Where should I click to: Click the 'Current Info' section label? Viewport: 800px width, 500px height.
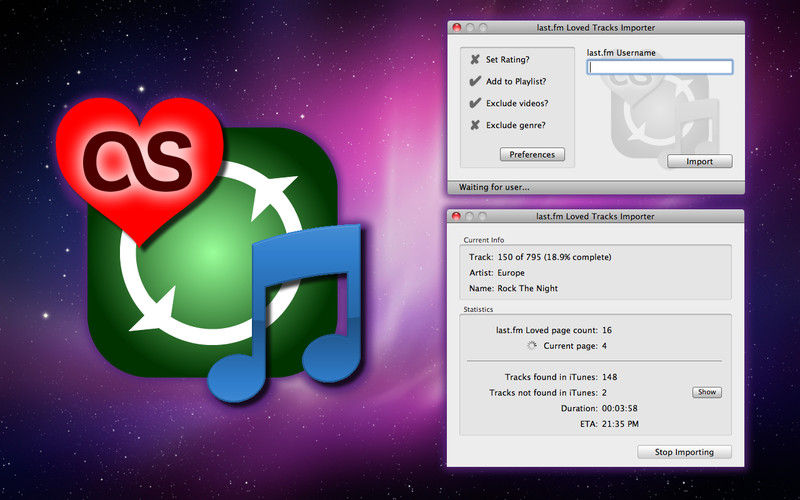(484, 240)
